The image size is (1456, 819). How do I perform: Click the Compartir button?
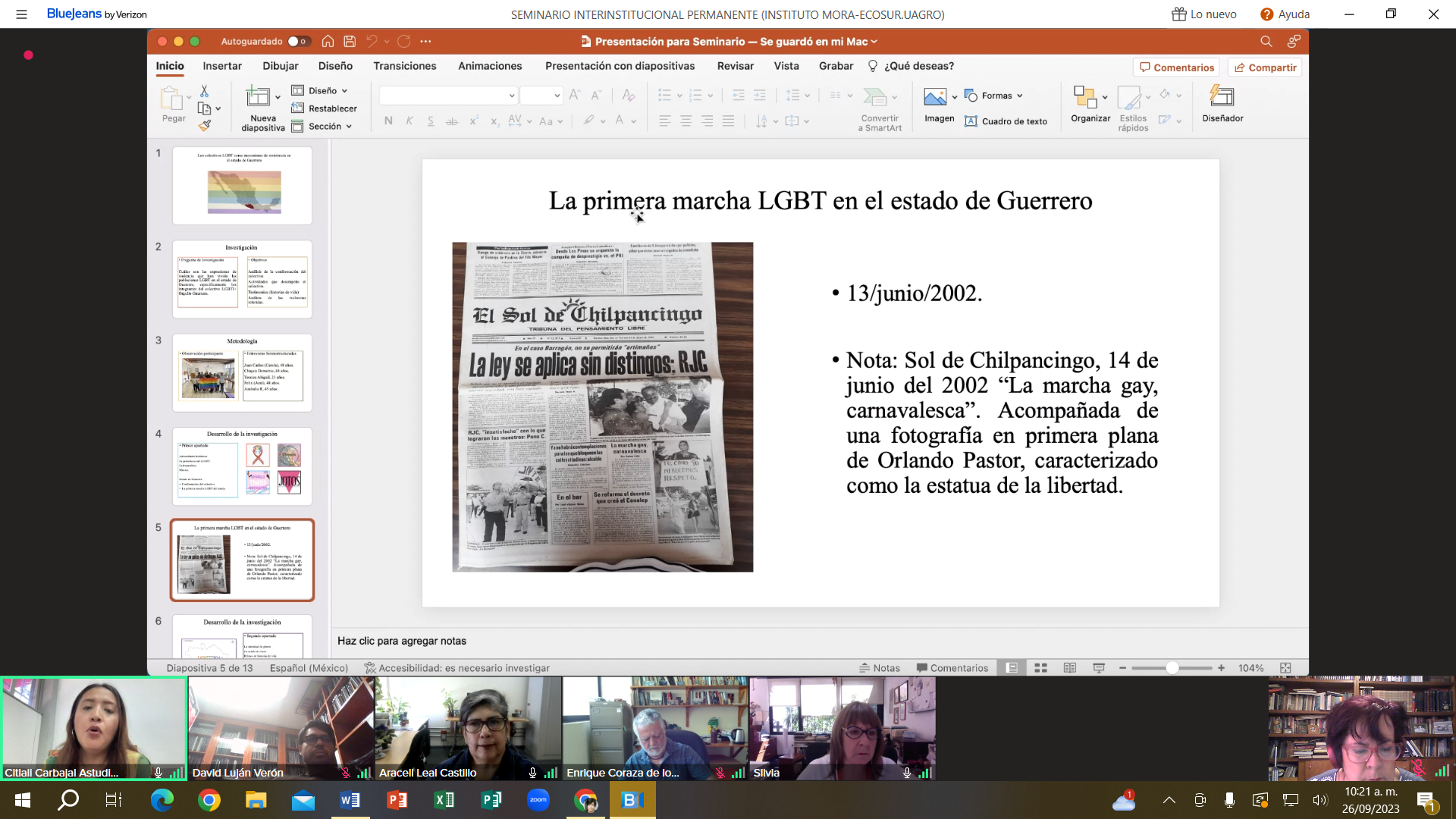[1265, 67]
